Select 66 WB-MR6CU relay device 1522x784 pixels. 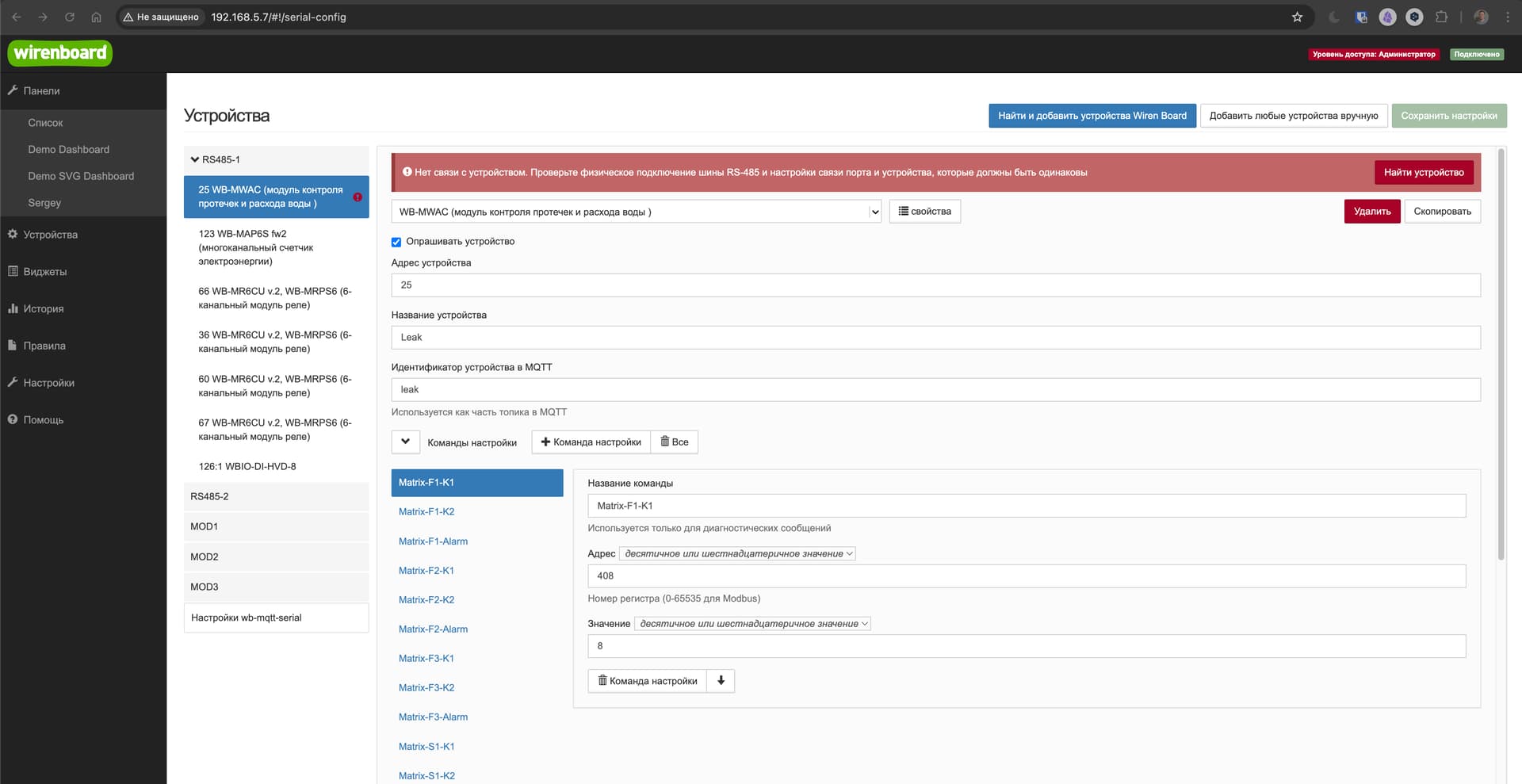[277, 298]
